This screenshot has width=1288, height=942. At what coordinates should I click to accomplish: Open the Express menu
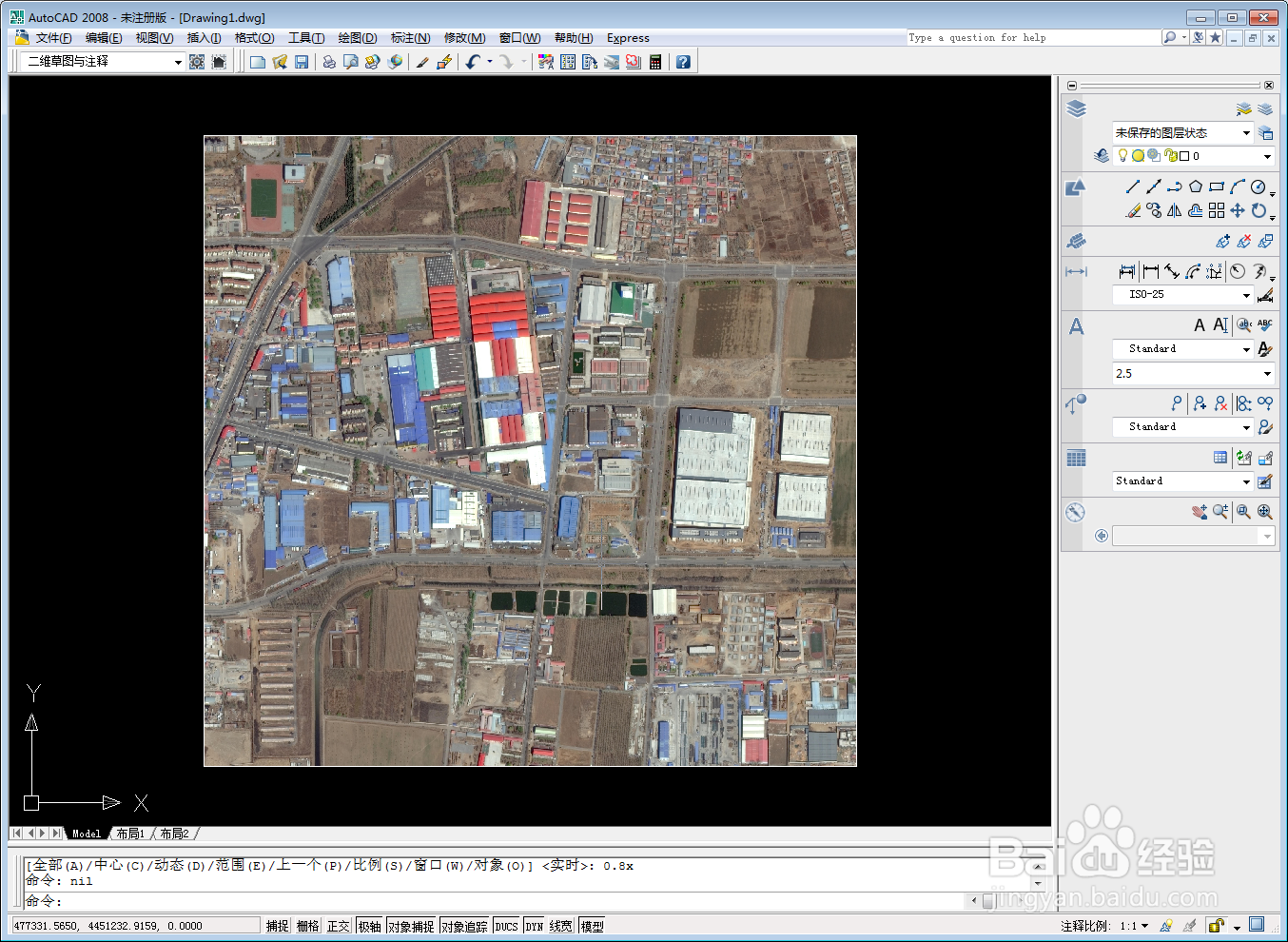[628, 38]
